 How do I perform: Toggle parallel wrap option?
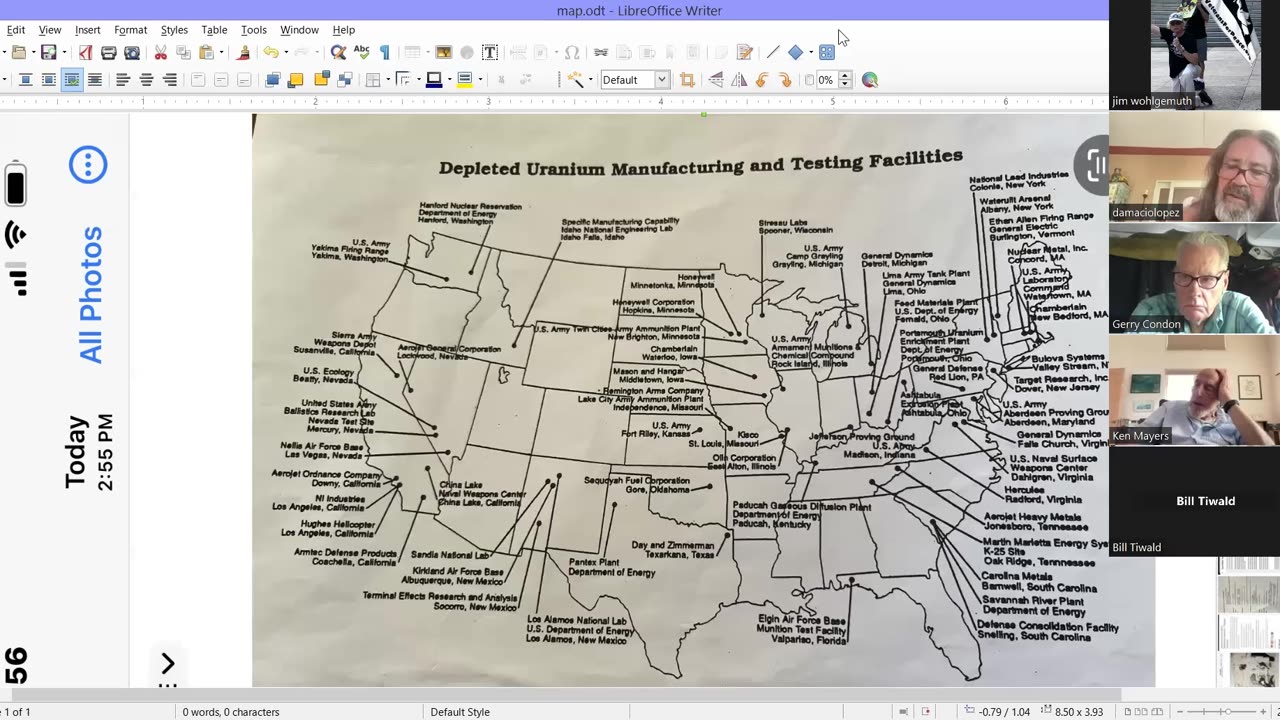click(x=49, y=80)
